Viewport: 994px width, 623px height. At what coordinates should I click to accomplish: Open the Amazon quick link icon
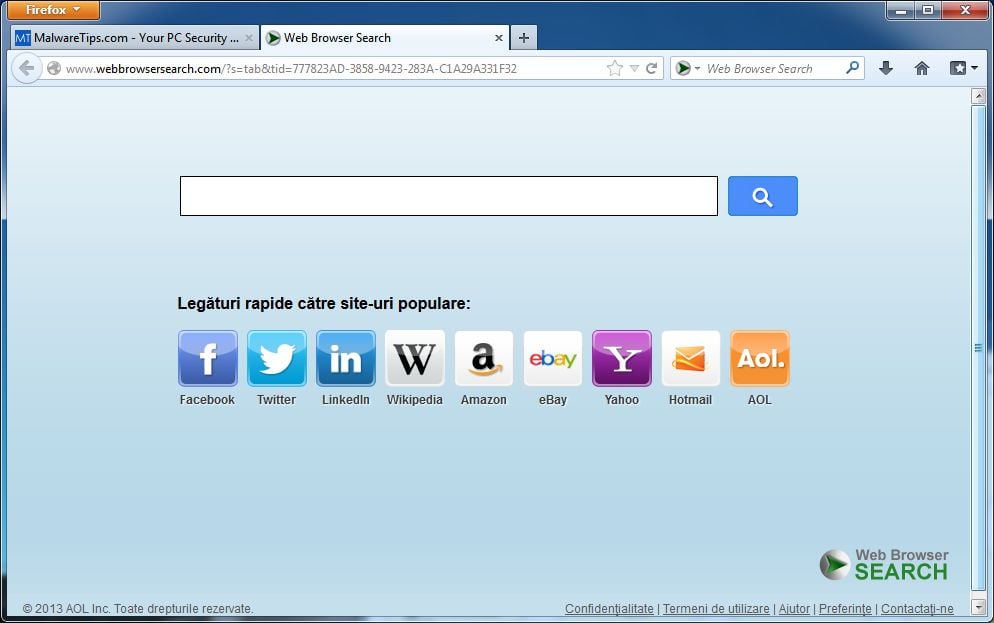[484, 358]
